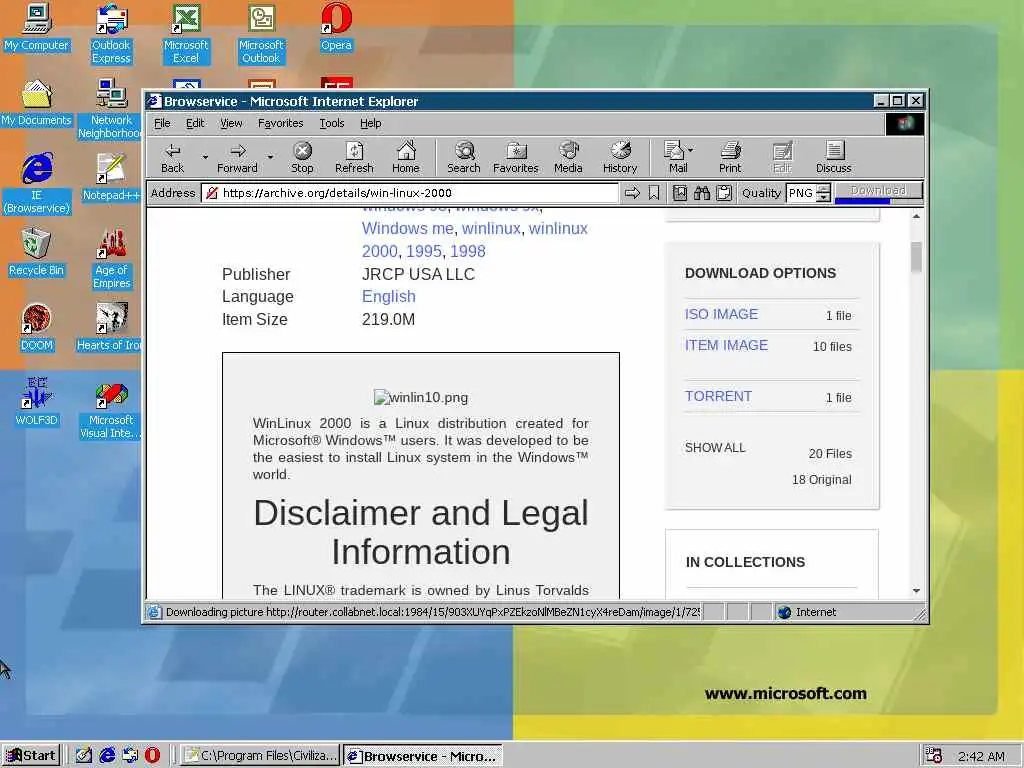Screen dimensions: 1024x768
Task: Open the Media toolbar button
Action: (568, 157)
